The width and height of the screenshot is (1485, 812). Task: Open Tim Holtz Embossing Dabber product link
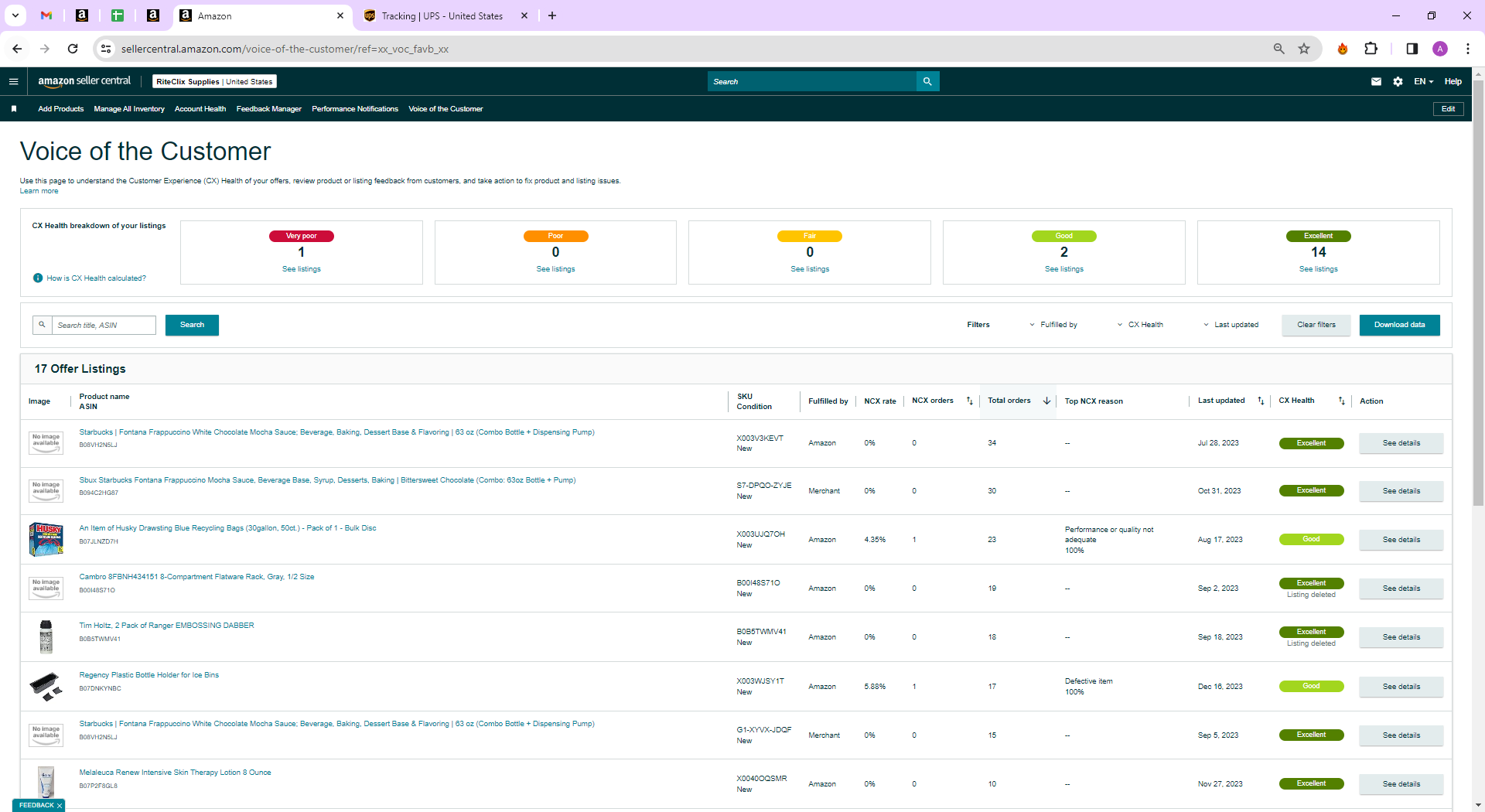click(166, 626)
